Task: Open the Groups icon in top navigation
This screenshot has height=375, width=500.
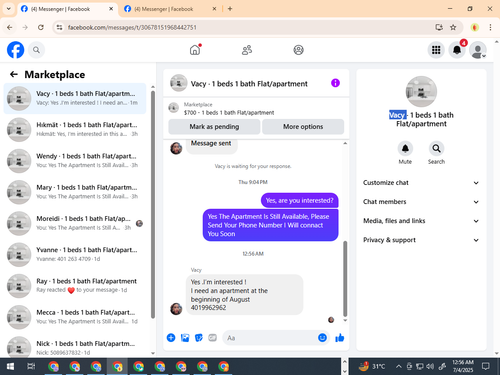Action: coord(298,50)
